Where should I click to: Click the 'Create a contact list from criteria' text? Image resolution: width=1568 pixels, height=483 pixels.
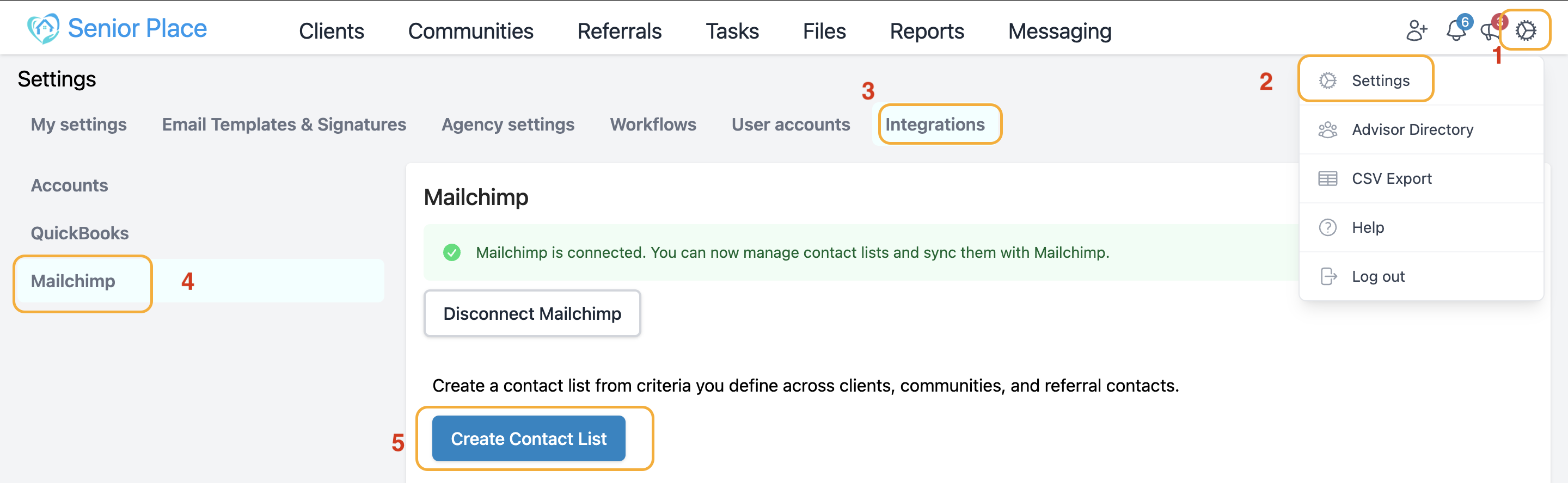pos(805,385)
